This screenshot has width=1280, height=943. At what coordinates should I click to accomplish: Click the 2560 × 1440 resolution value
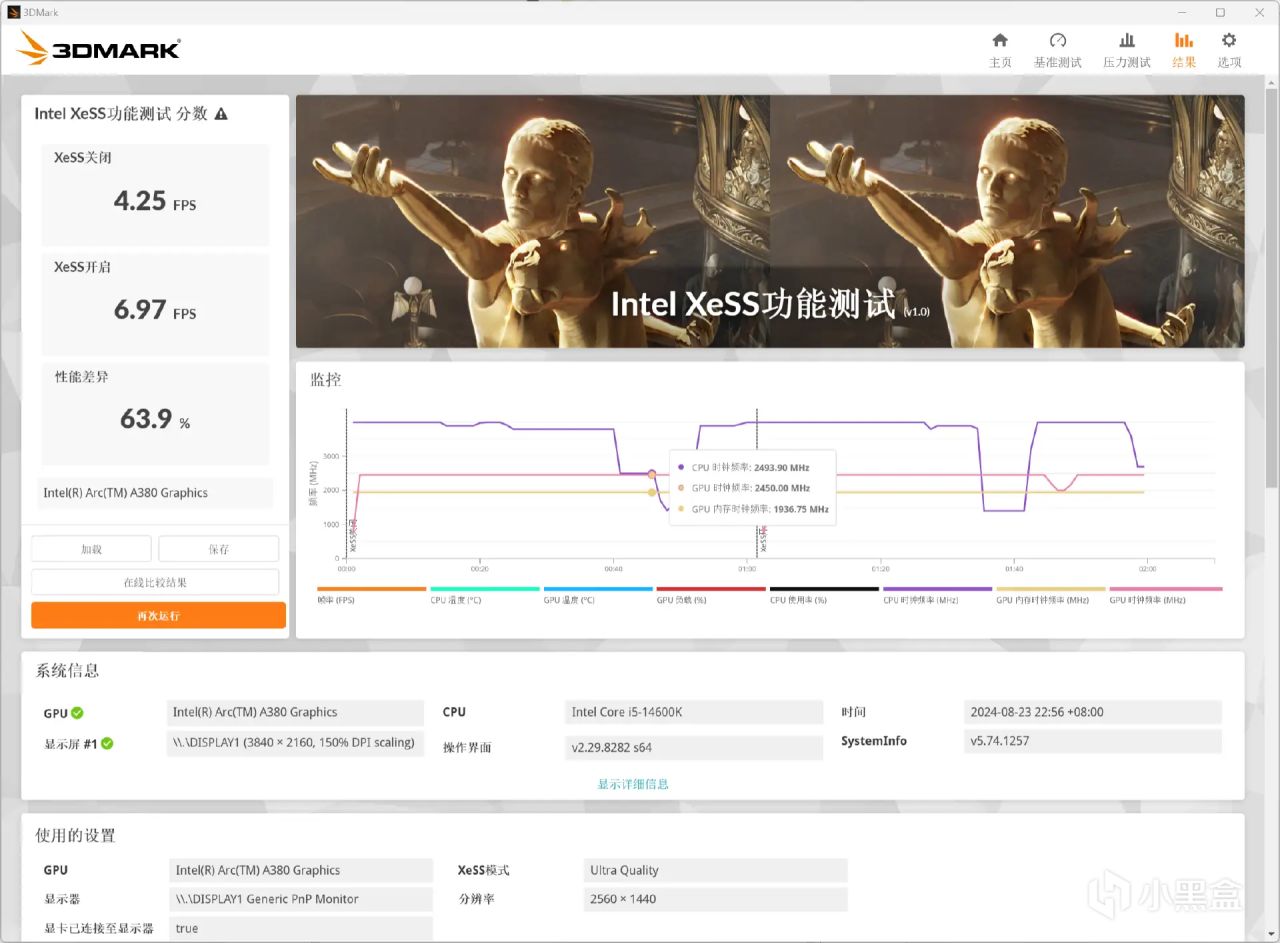pos(715,899)
